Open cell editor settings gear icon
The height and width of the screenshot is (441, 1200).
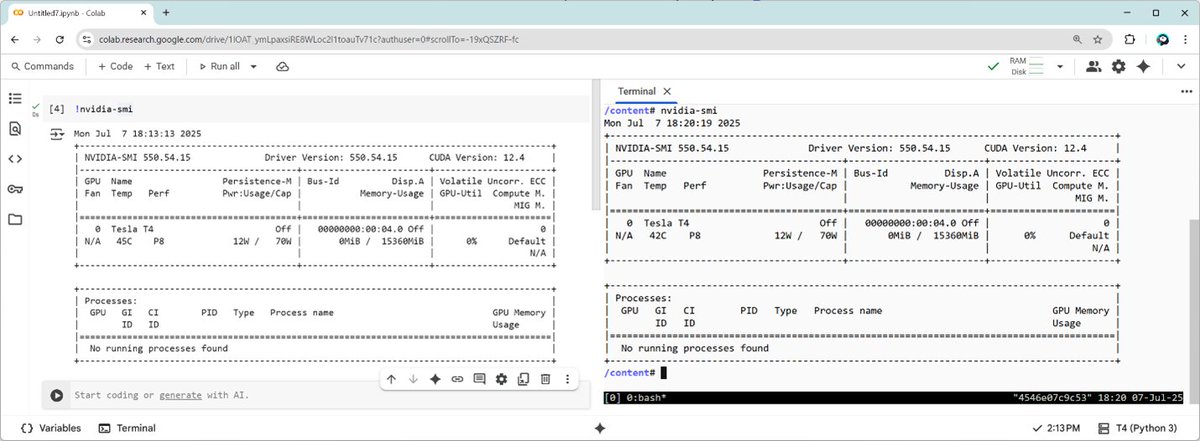click(x=501, y=379)
